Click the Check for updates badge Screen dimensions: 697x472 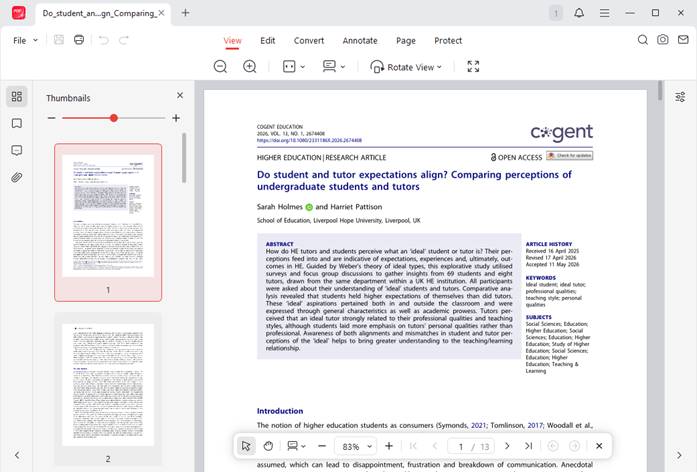(x=569, y=156)
